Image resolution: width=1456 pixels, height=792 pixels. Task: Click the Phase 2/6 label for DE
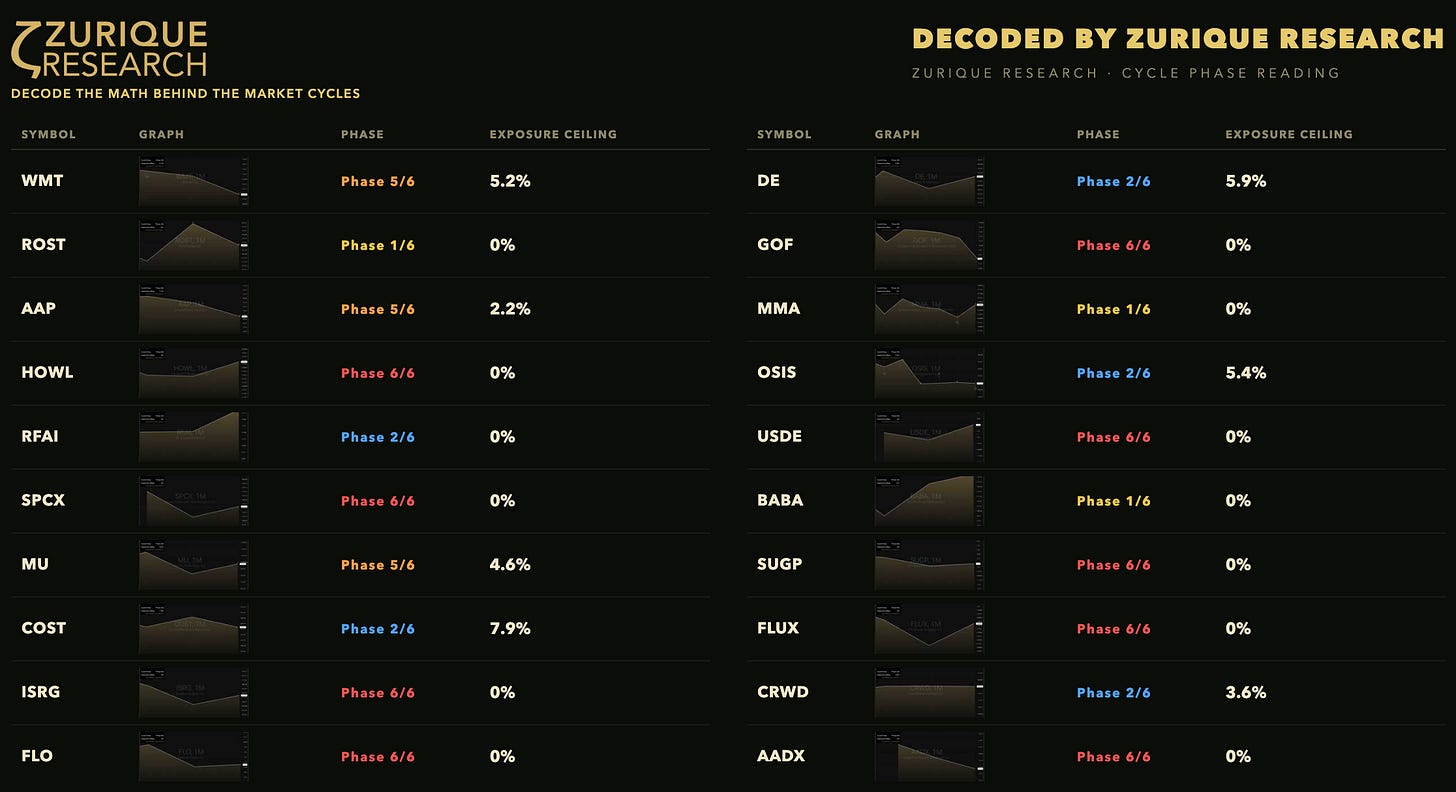pyautogui.click(x=1113, y=182)
